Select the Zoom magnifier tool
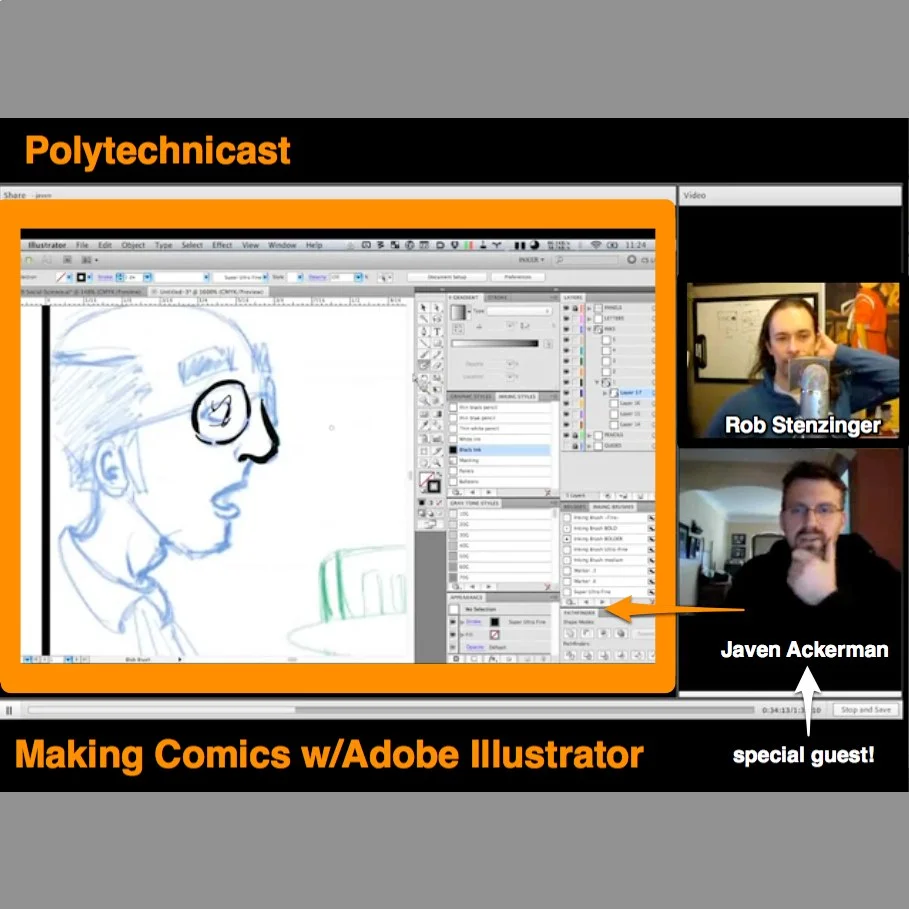The image size is (909, 910). pos(437,463)
